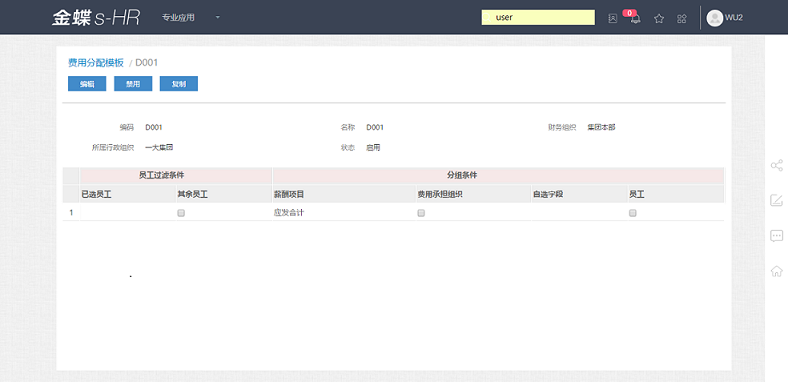Click the 自选字段 column header
Viewport: 788px width, 382px height.
(x=579, y=194)
